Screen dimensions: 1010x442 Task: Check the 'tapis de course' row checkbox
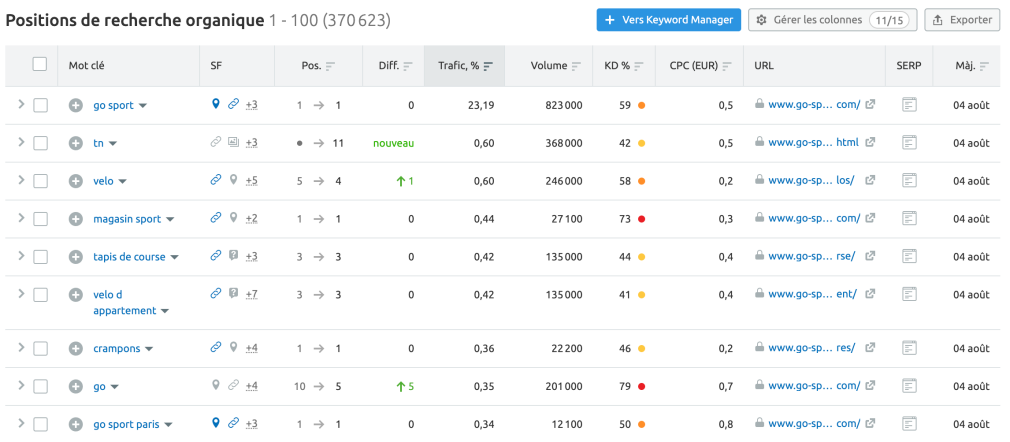(41, 257)
